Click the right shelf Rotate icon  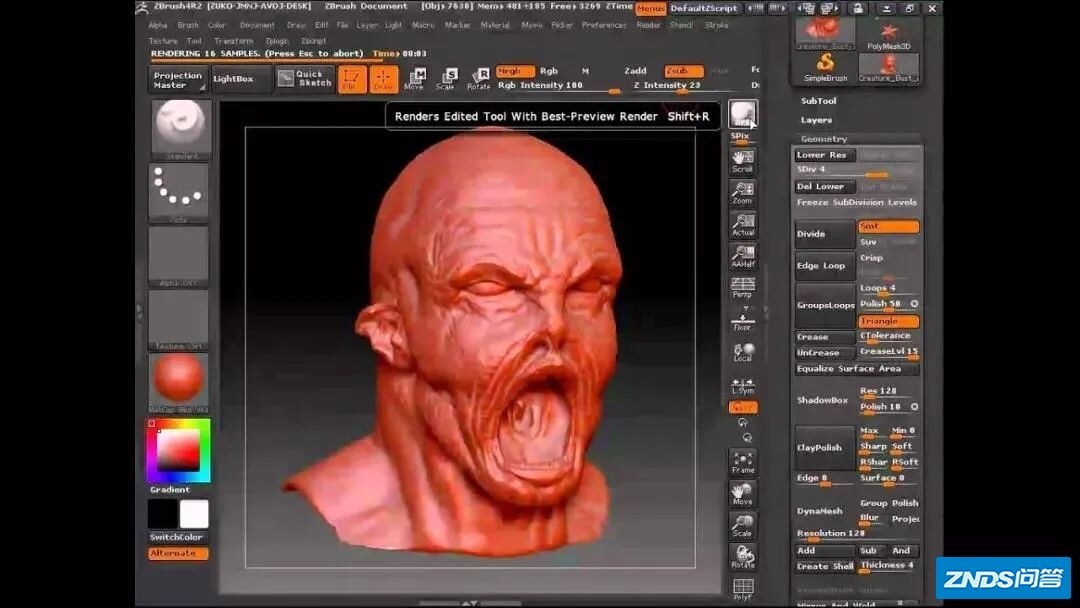(x=742, y=557)
